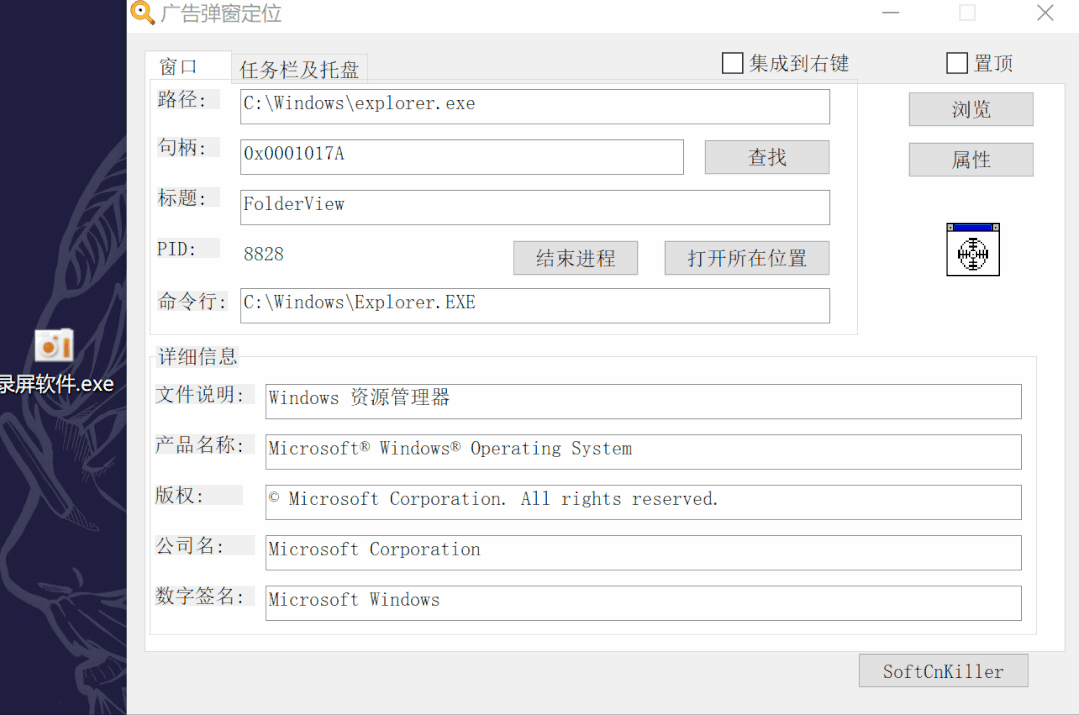
Task: Click the 标题: label
Action: (182, 198)
